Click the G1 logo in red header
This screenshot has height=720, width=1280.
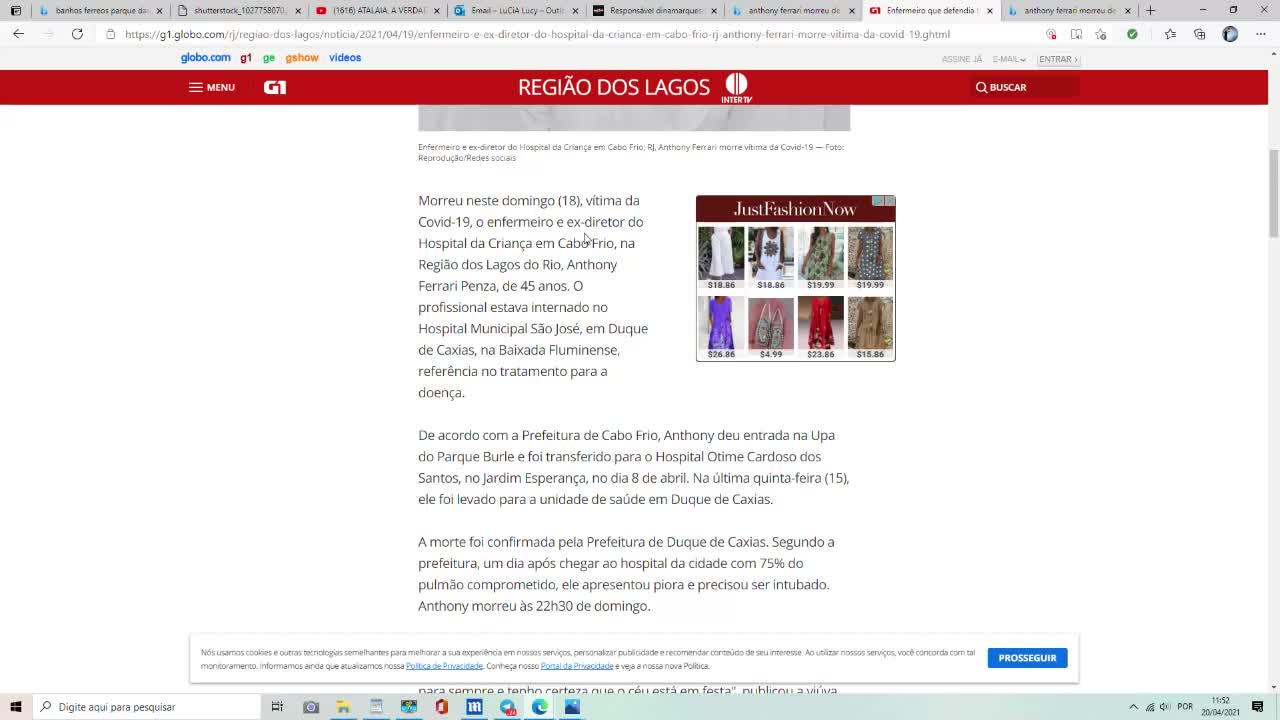pyautogui.click(x=275, y=87)
